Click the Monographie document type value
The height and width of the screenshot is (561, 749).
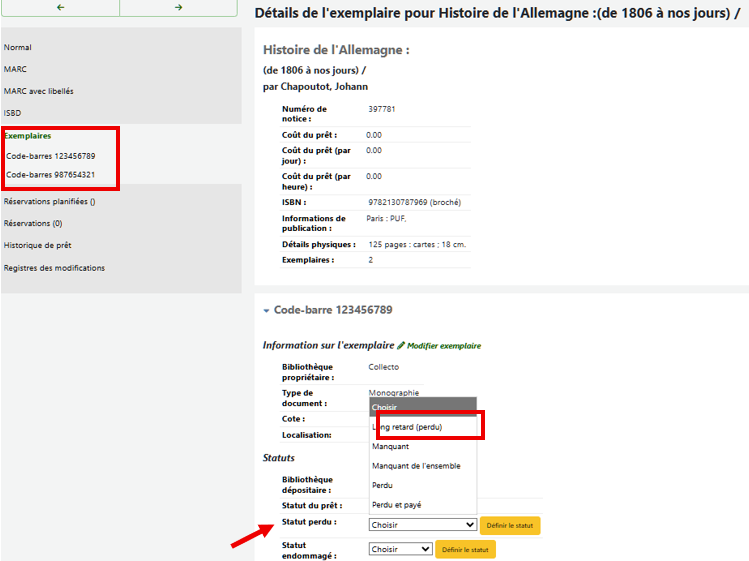pos(394,393)
